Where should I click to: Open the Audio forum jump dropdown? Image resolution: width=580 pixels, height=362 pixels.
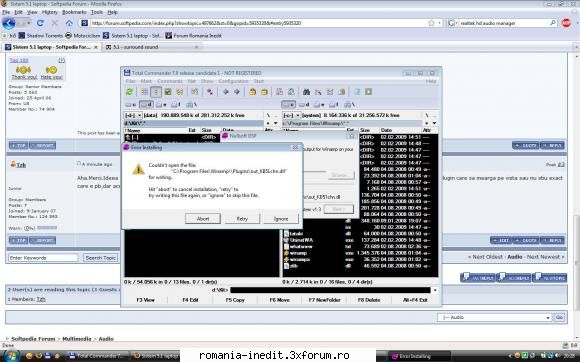pos(494,318)
